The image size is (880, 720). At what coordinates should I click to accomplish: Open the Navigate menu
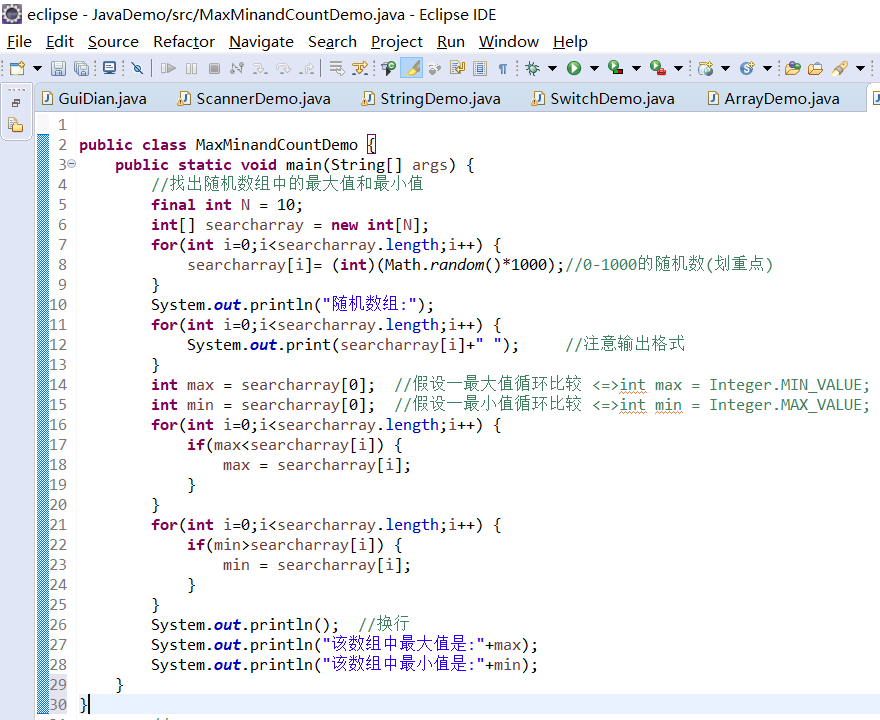pos(261,42)
